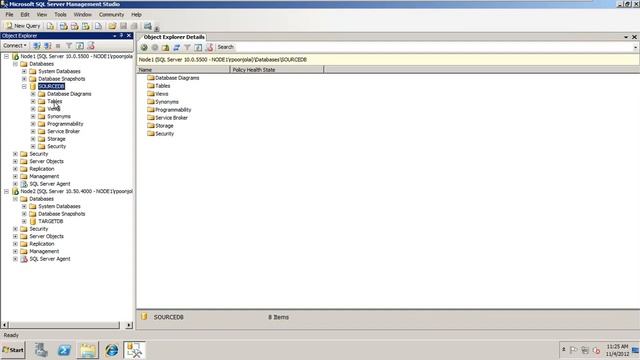Select Replication under Node1
This screenshot has width=640, height=360.
pyautogui.click(x=42, y=169)
